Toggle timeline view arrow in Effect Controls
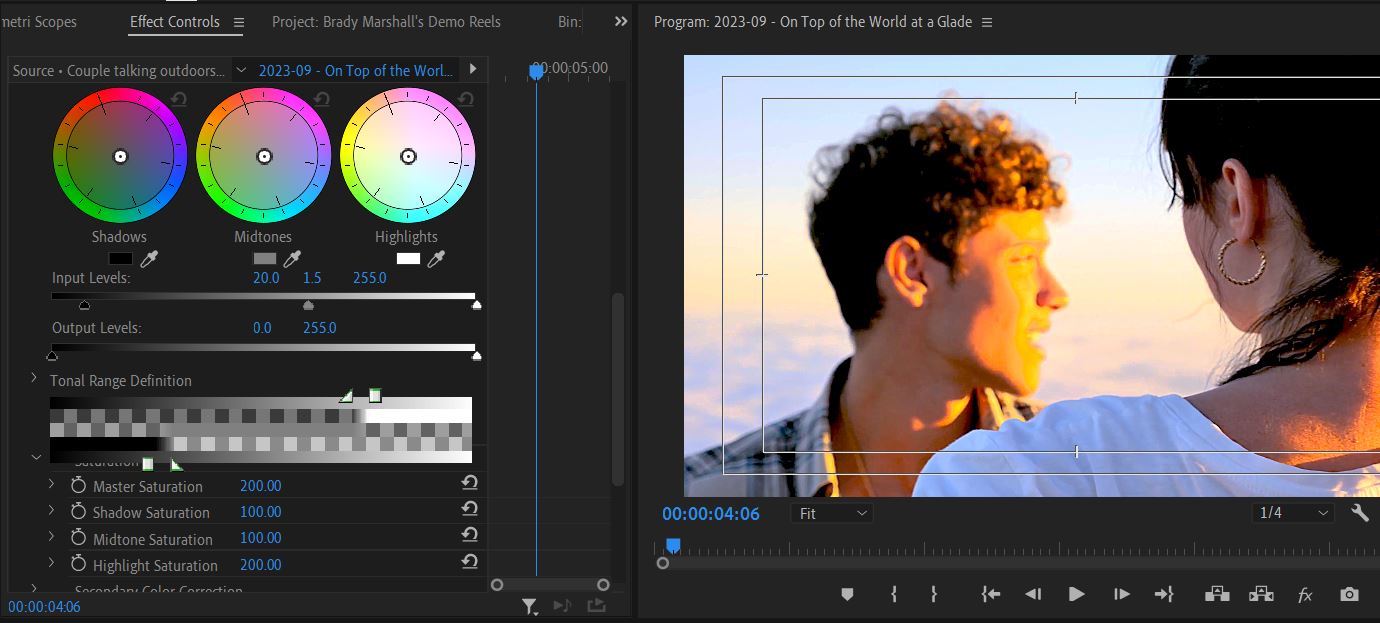This screenshot has height=623, width=1380. [473, 69]
